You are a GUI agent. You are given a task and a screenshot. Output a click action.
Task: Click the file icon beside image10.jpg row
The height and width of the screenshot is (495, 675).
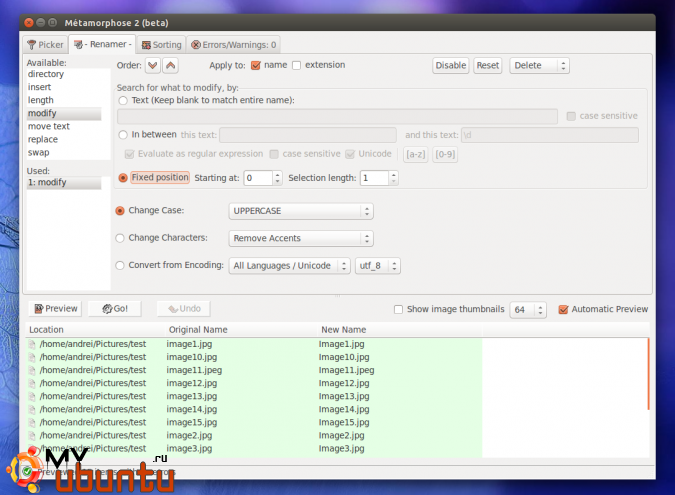click(32, 357)
